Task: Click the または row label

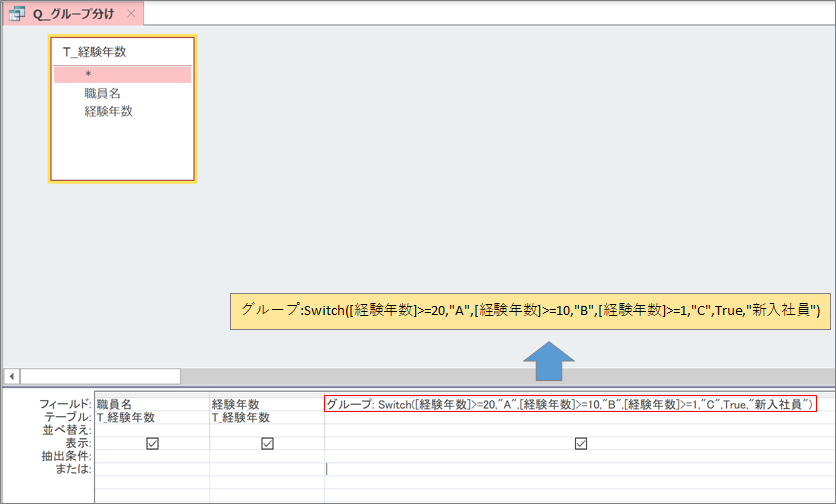Action: (74, 469)
